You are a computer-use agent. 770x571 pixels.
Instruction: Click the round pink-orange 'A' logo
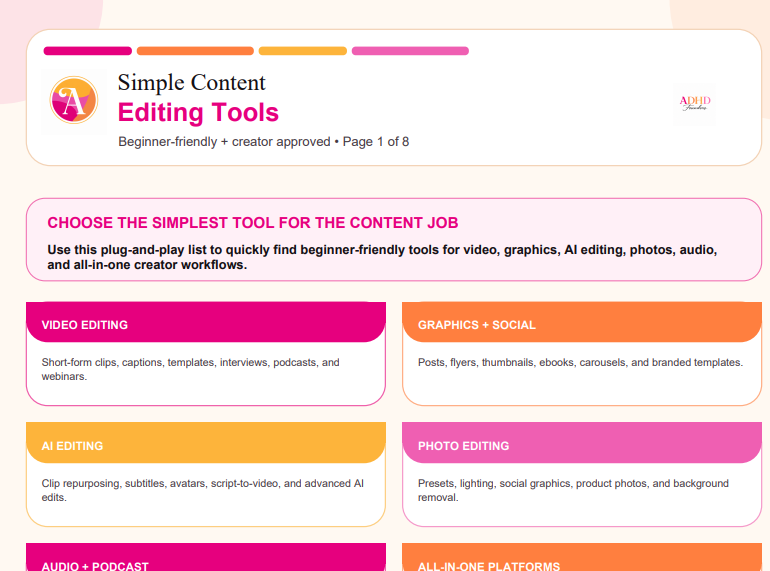(74, 100)
